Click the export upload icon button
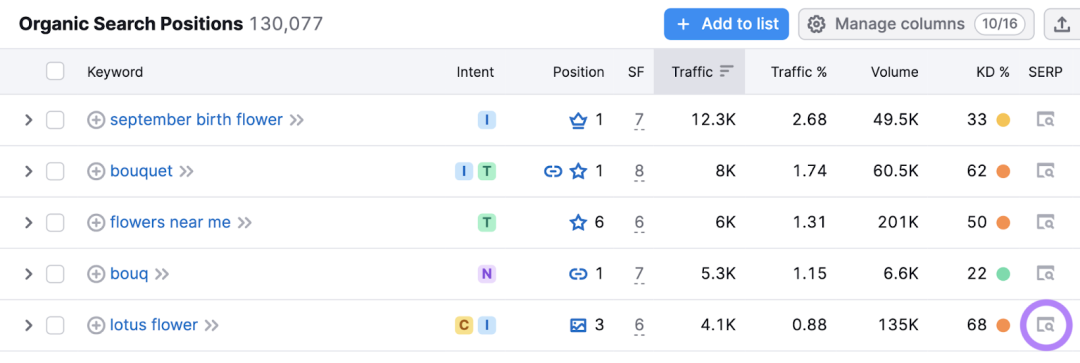1080x363 pixels. point(1061,25)
